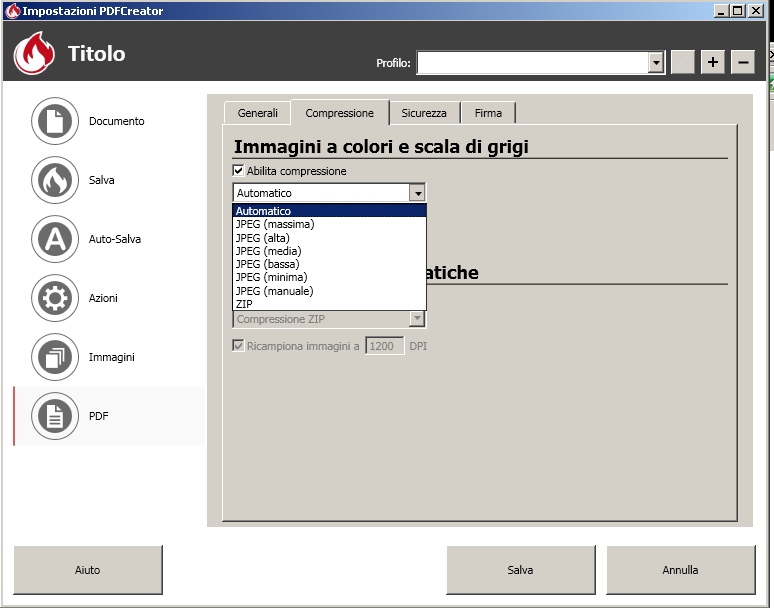Select JPEG (massima) option
Screen dimensions: 774x608
(x=329, y=224)
